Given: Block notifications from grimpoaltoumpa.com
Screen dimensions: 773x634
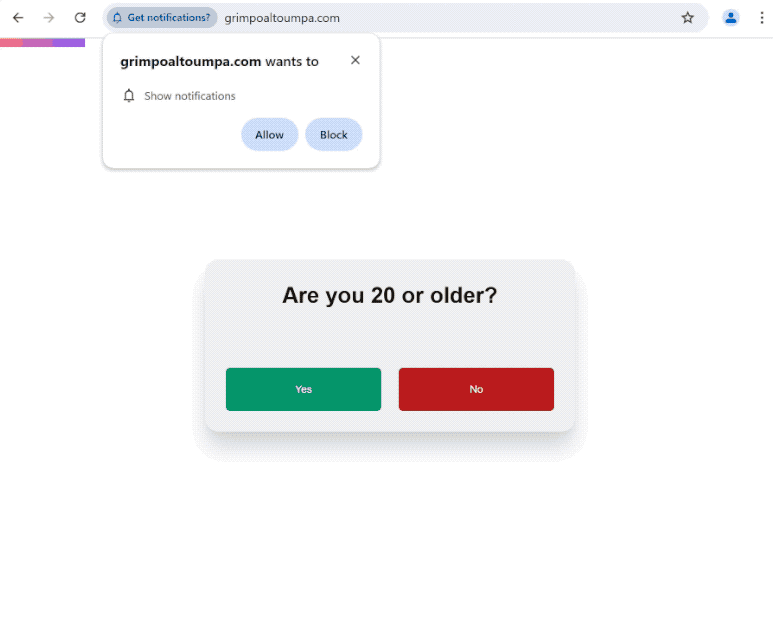Looking at the screenshot, I should [x=333, y=135].
